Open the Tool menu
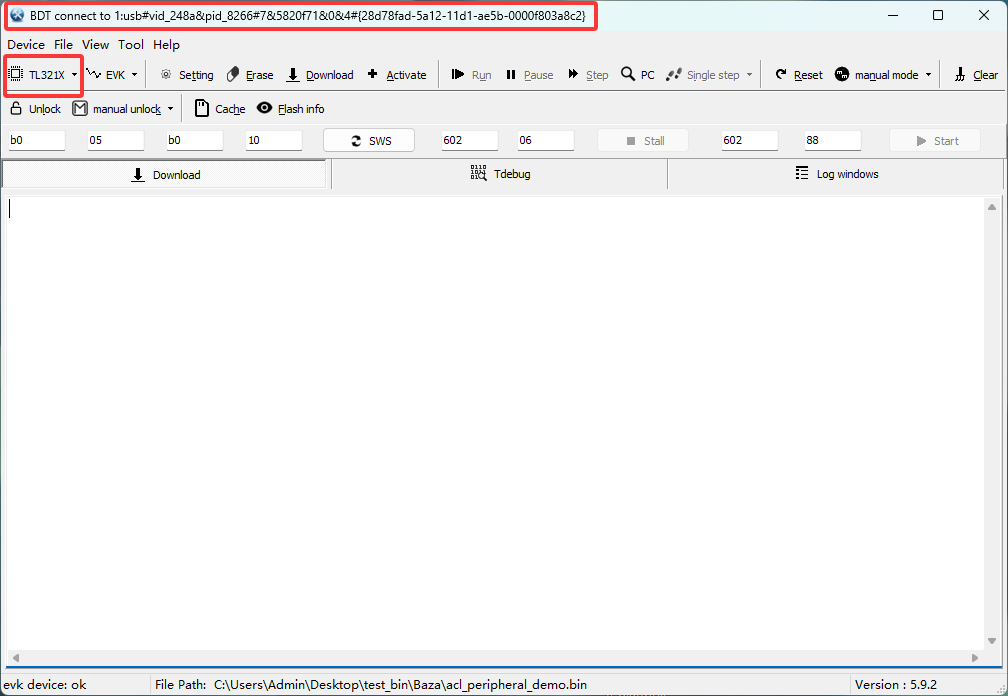This screenshot has width=1008, height=696. point(130,44)
